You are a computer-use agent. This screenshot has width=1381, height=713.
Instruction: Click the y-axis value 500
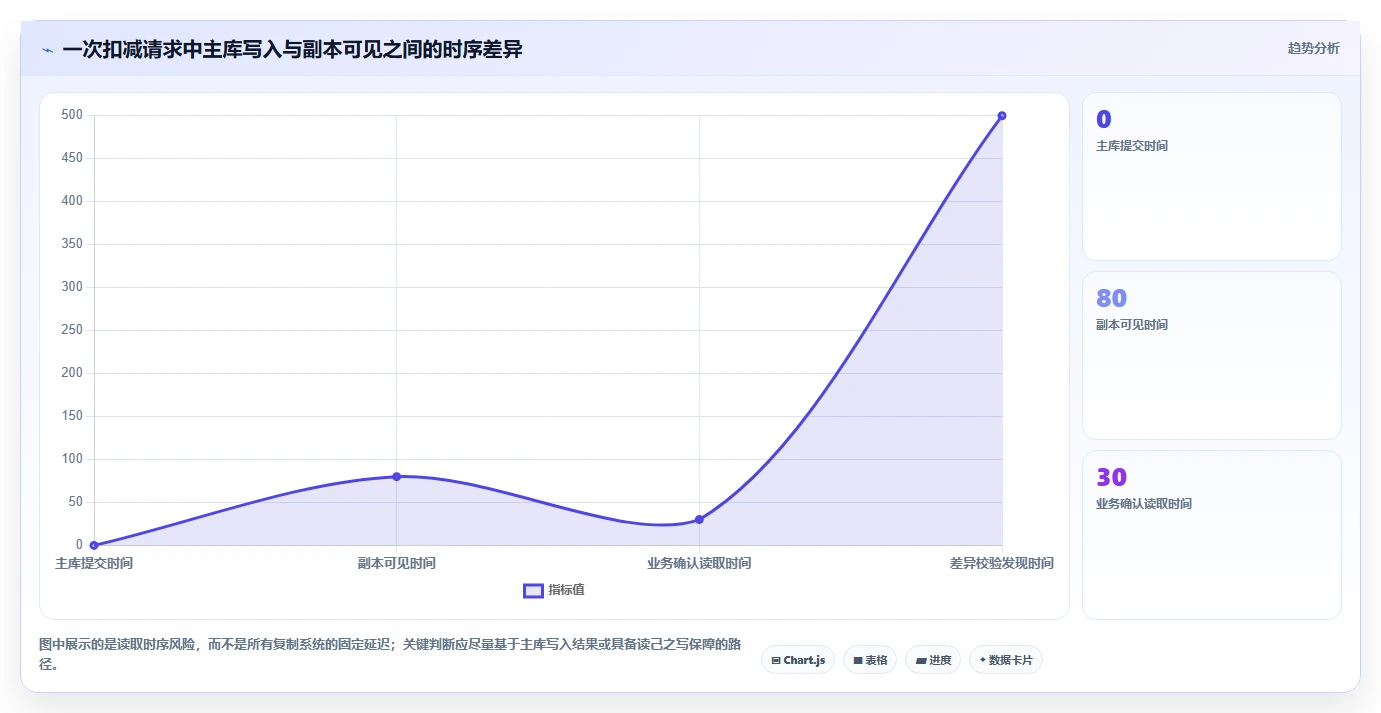pos(71,115)
